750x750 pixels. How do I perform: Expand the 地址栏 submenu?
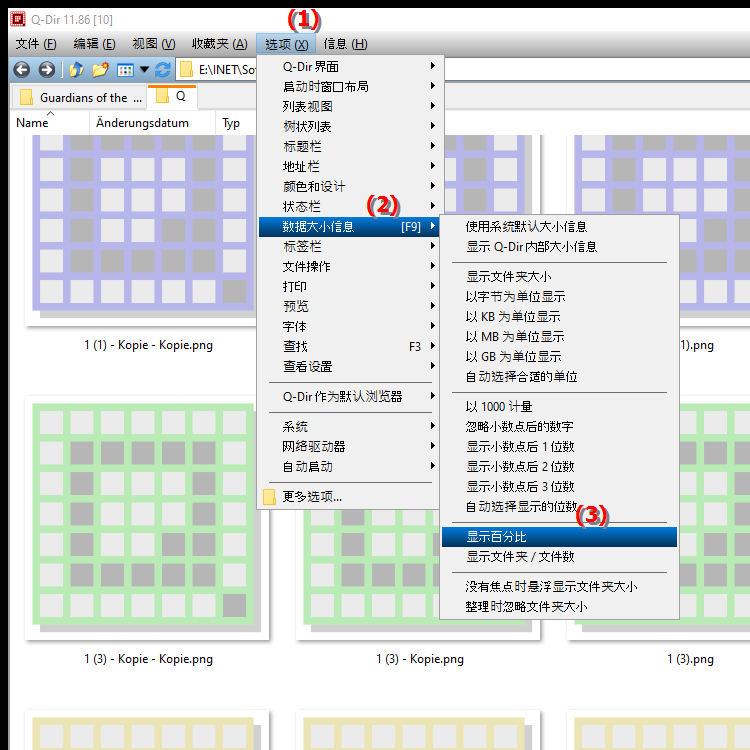click(349, 166)
